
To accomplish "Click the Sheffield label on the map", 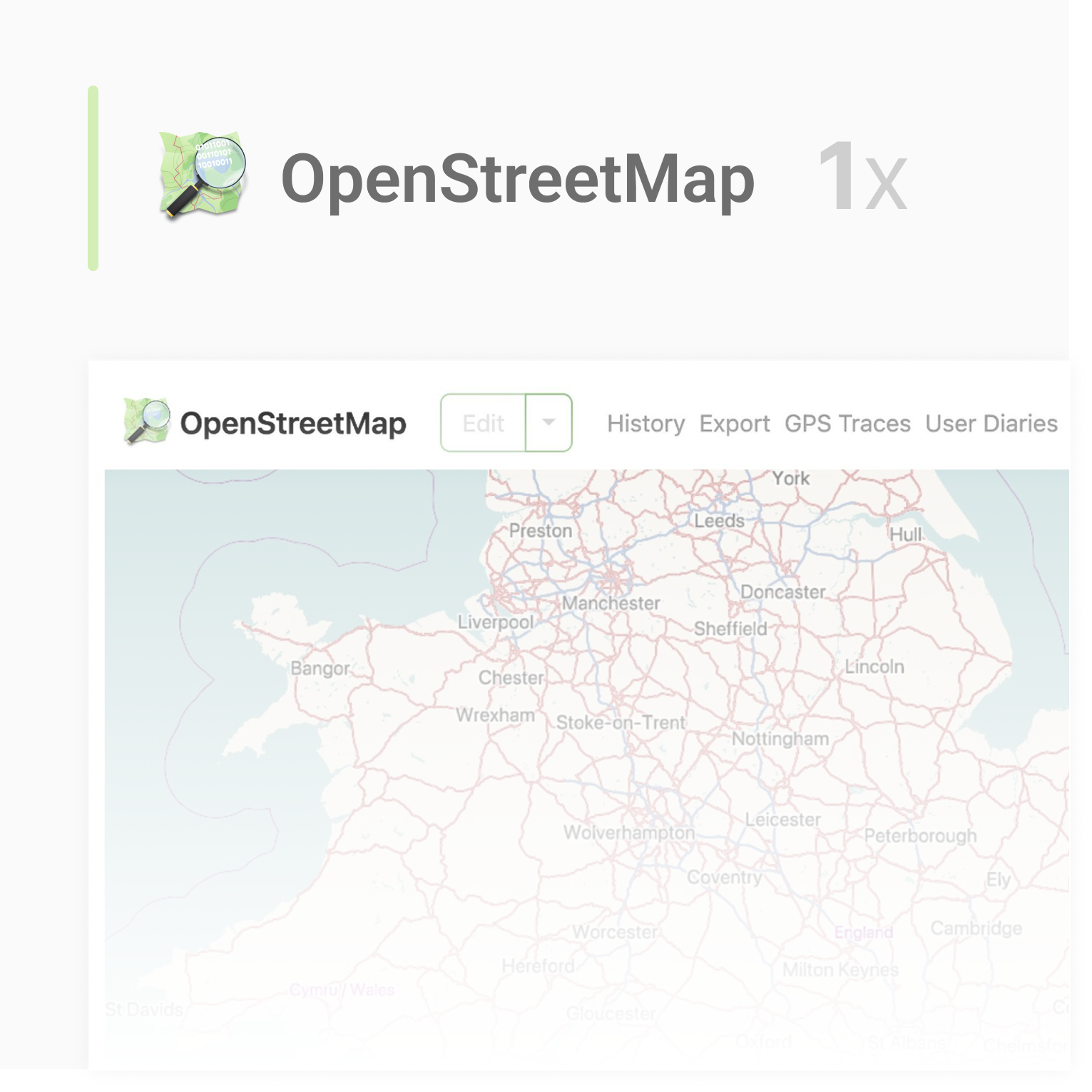I will 730,629.
